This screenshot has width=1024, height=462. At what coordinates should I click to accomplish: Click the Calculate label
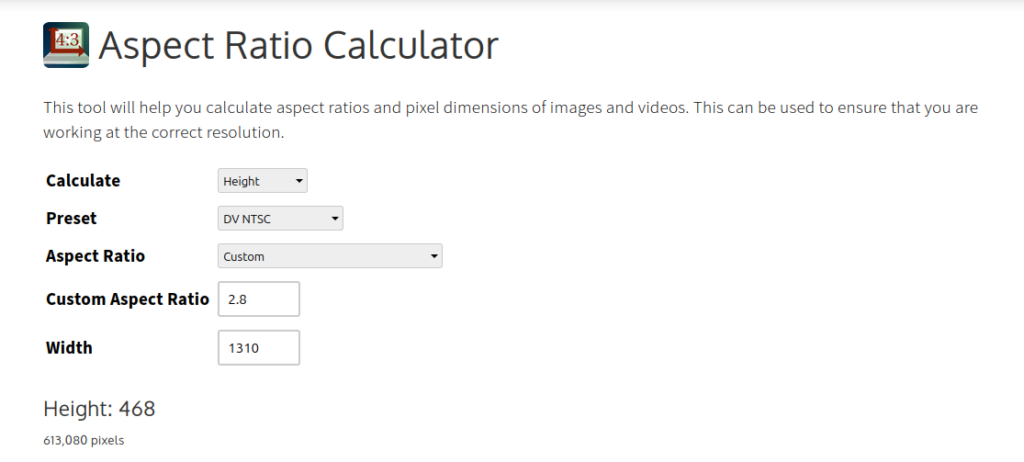click(83, 181)
